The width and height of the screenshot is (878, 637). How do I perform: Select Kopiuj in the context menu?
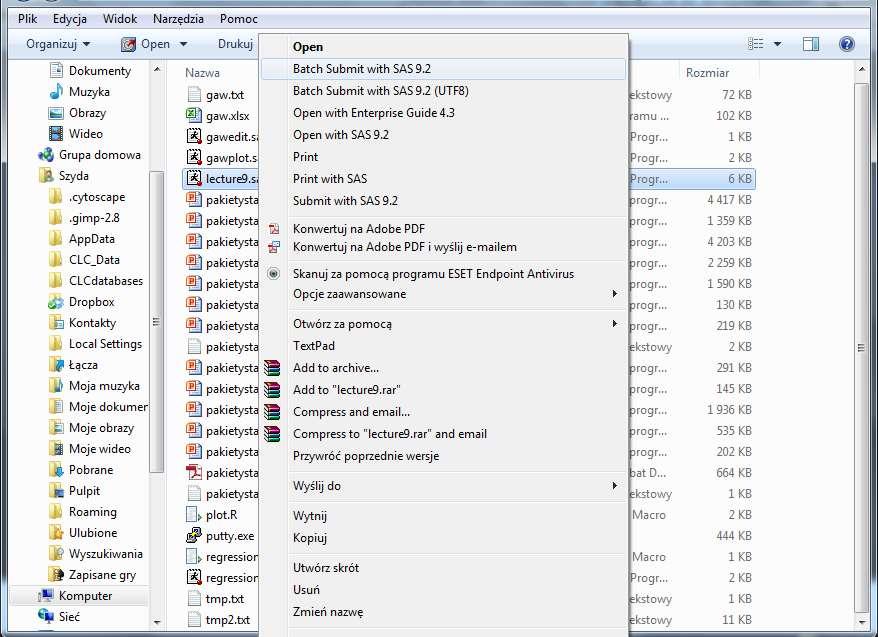[x=443, y=538]
